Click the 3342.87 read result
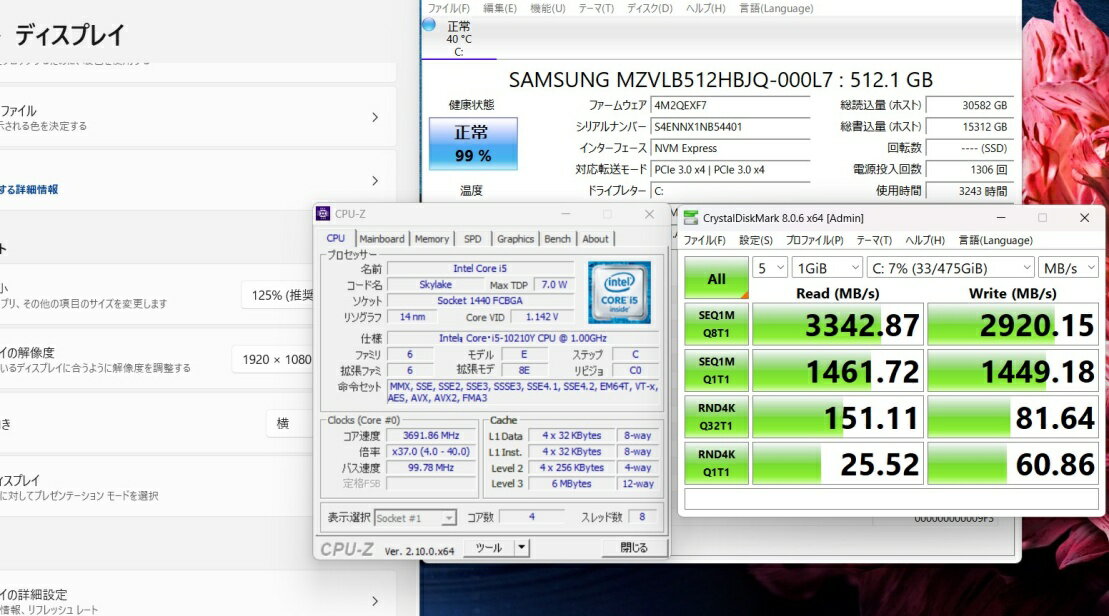The height and width of the screenshot is (616, 1109). click(x=837, y=325)
